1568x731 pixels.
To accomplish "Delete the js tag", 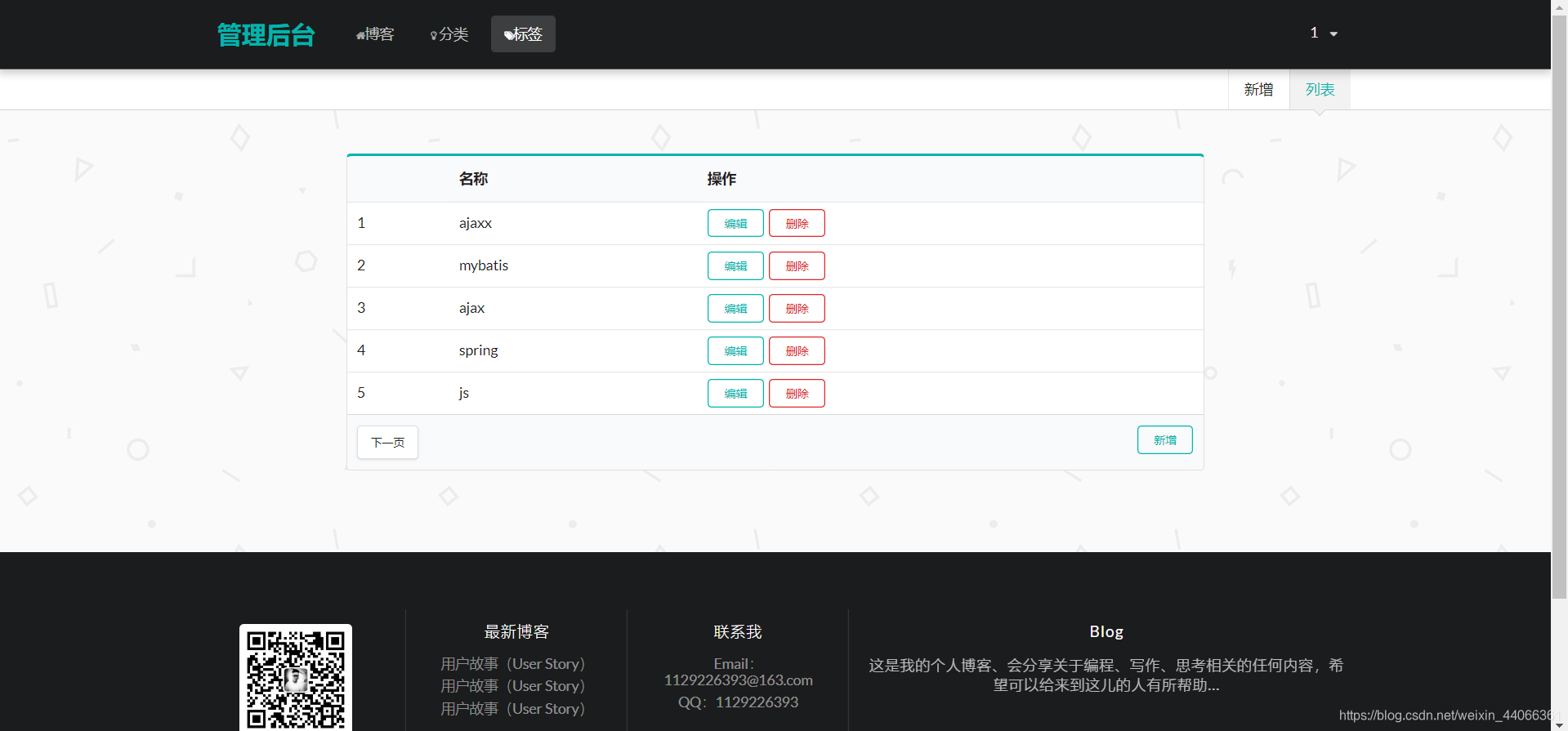I will (797, 393).
